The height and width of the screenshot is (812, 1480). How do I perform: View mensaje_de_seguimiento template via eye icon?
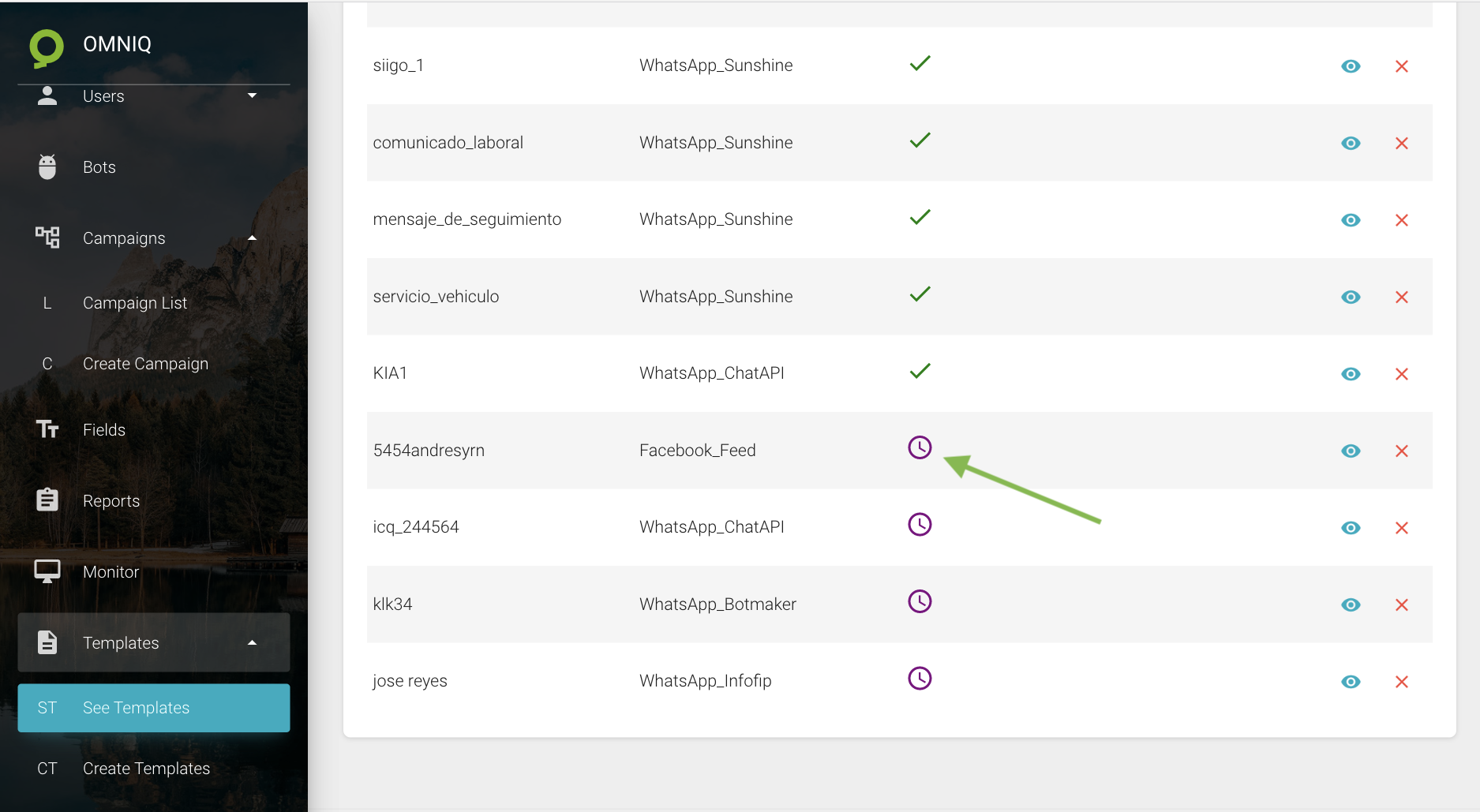pyautogui.click(x=1351, y=220)
